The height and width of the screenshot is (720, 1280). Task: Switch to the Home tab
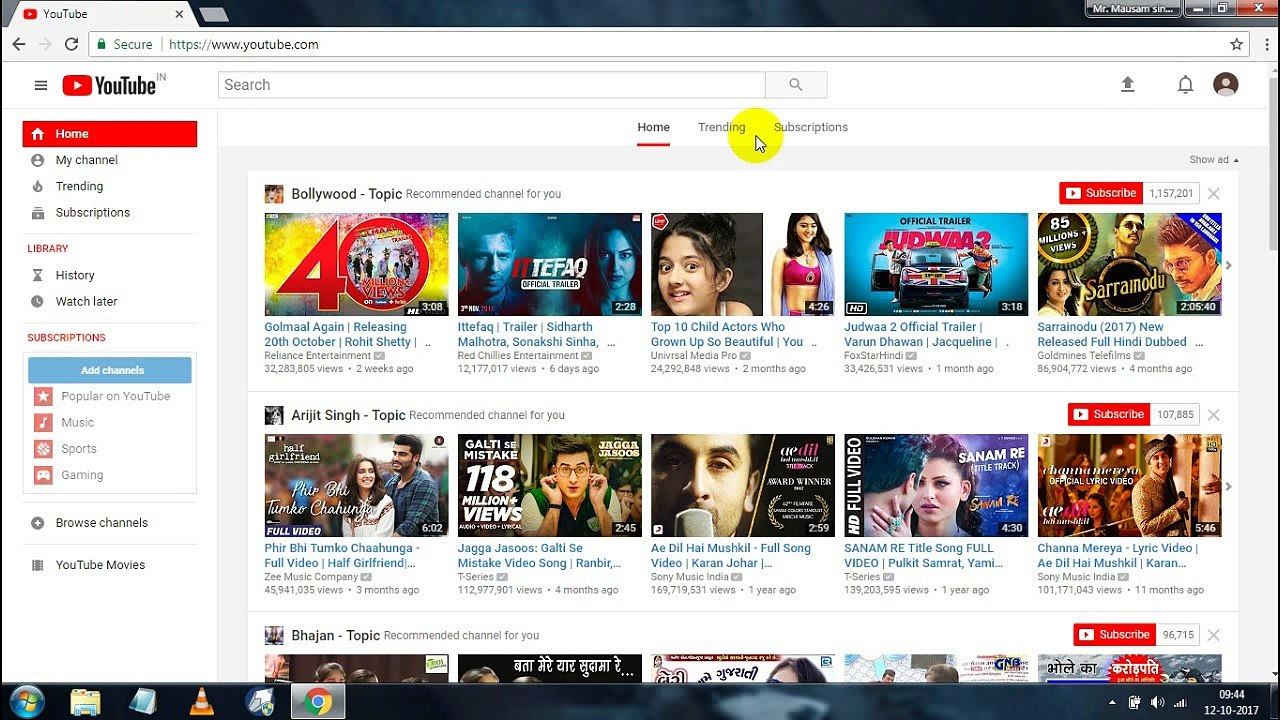coord(653,127)
